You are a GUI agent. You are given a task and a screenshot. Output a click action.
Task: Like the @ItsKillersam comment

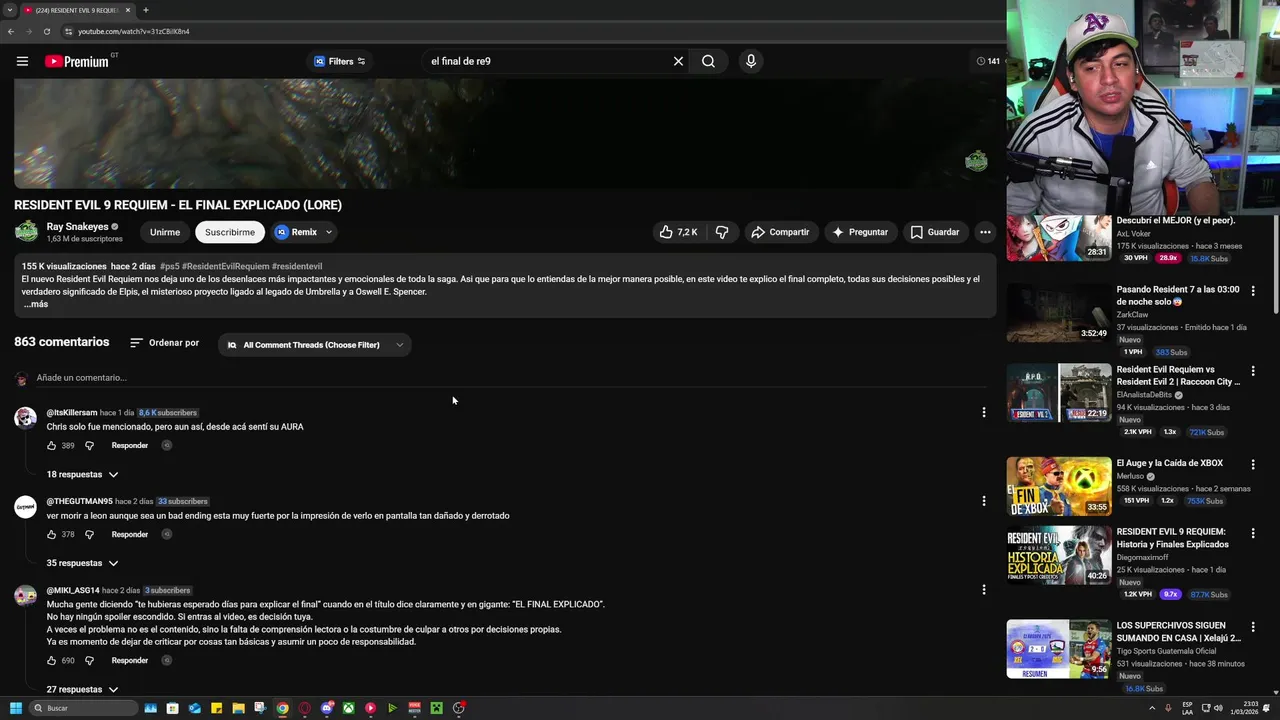tap(51, 445)
